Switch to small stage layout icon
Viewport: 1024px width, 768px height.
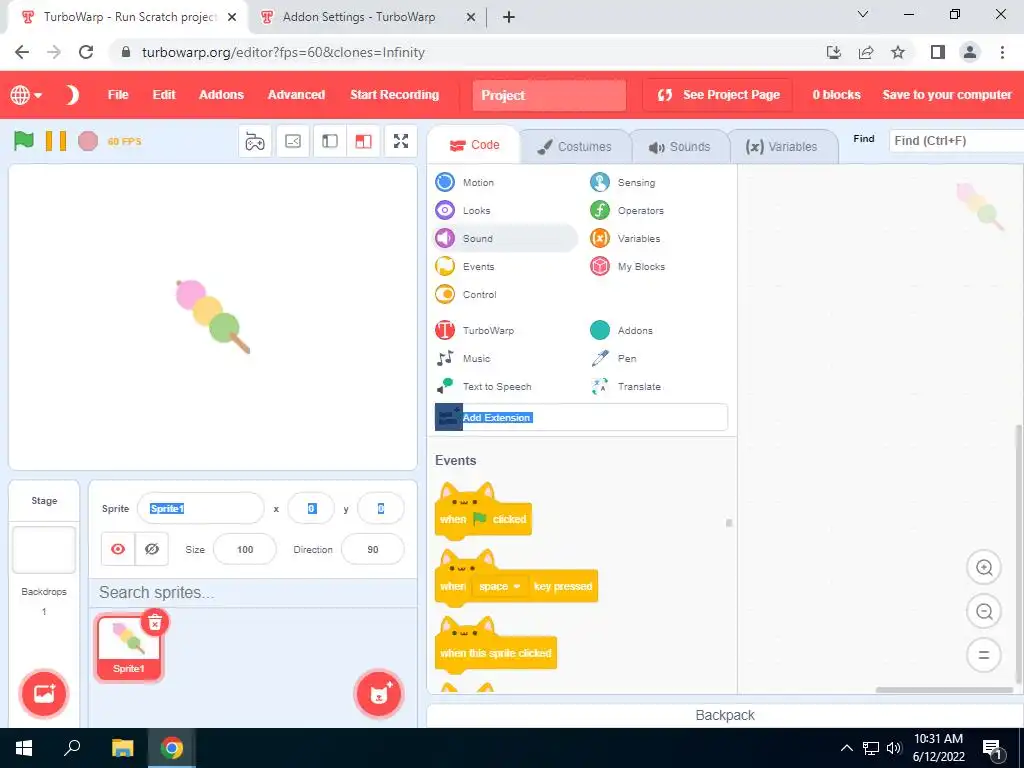(330, 141)
